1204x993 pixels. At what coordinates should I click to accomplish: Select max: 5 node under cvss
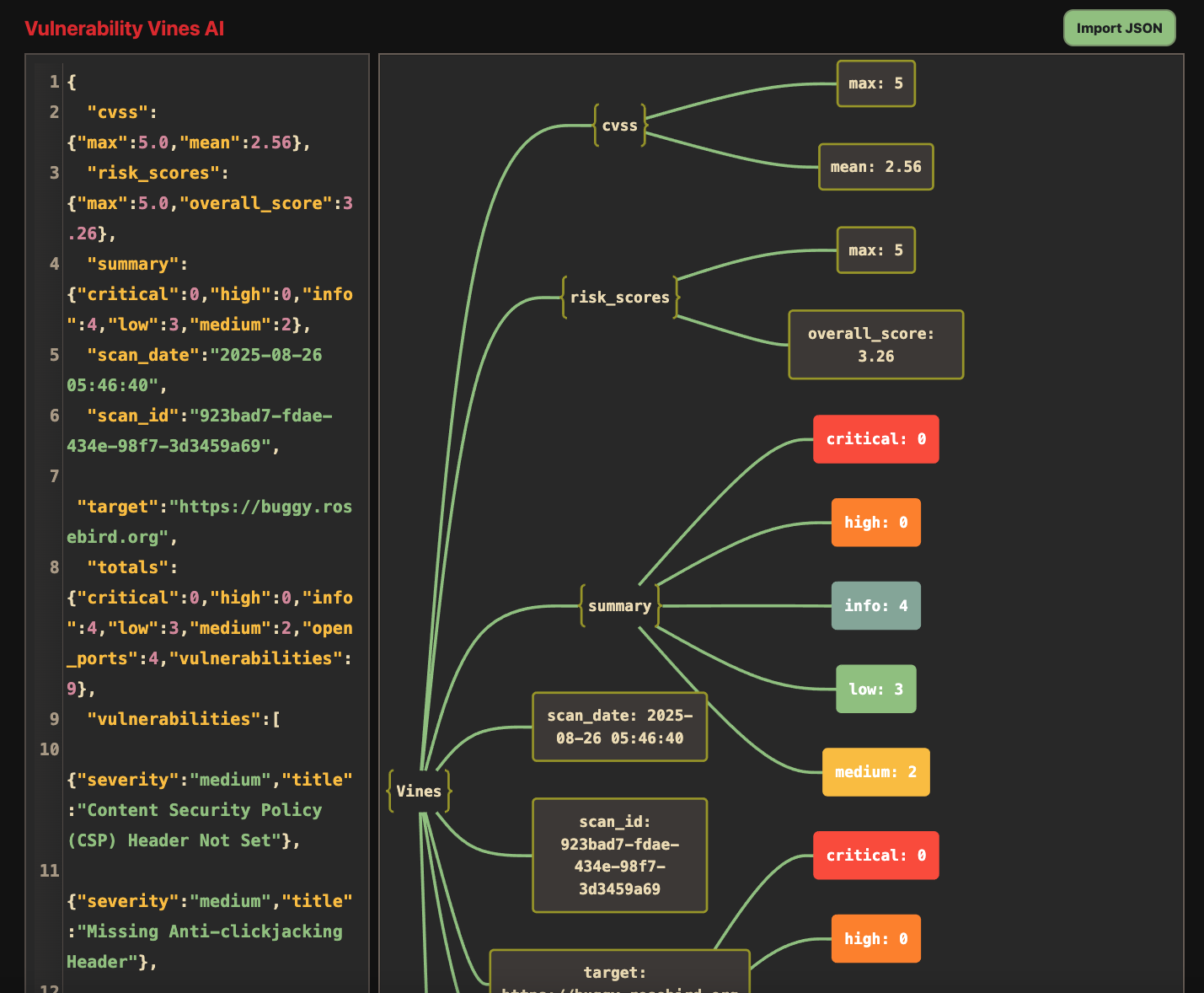(x=875, y=83)
